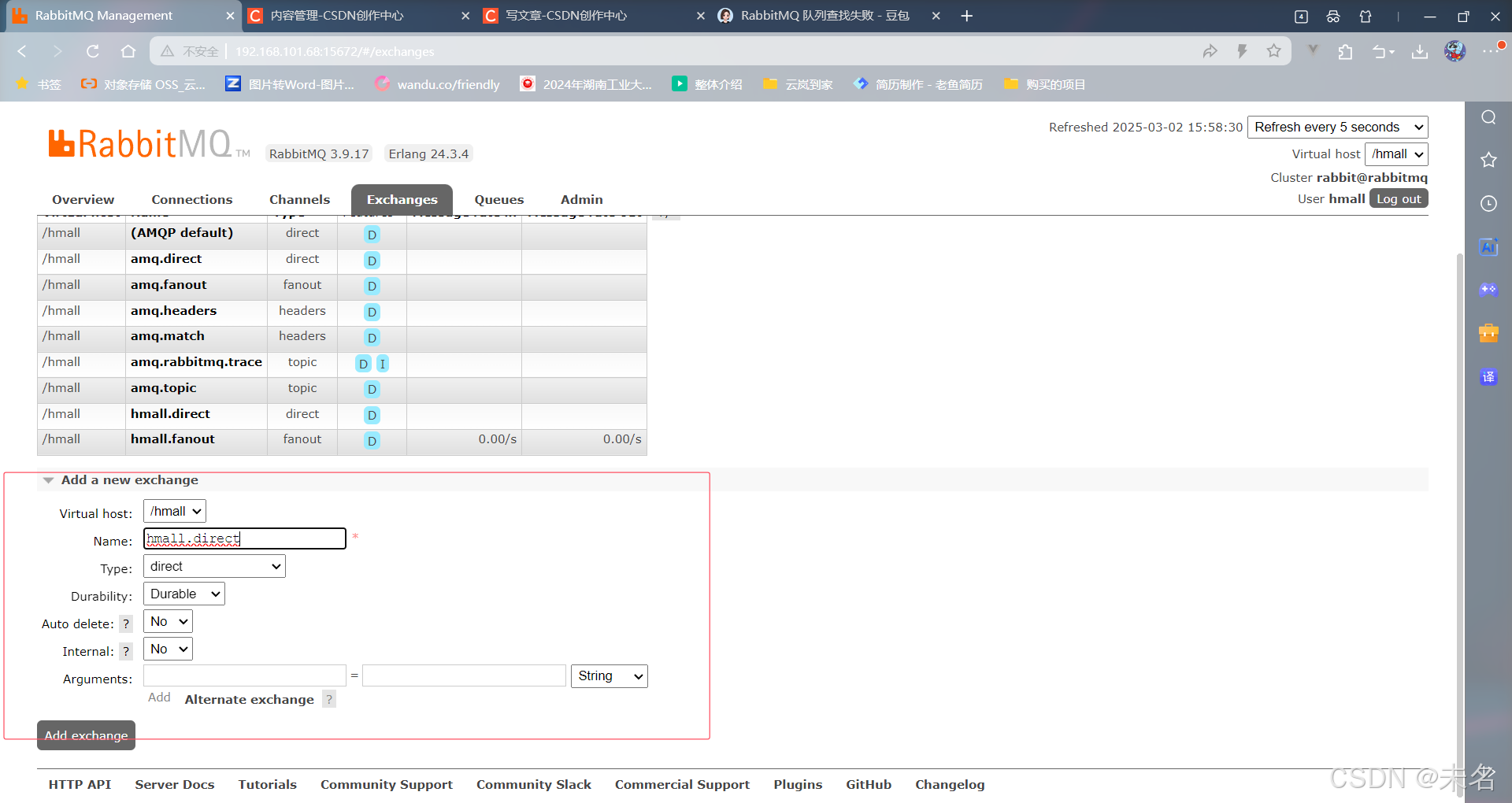1512x803 pixels.
Task: Focus the Arguments key input field
Action: point(245,675)
